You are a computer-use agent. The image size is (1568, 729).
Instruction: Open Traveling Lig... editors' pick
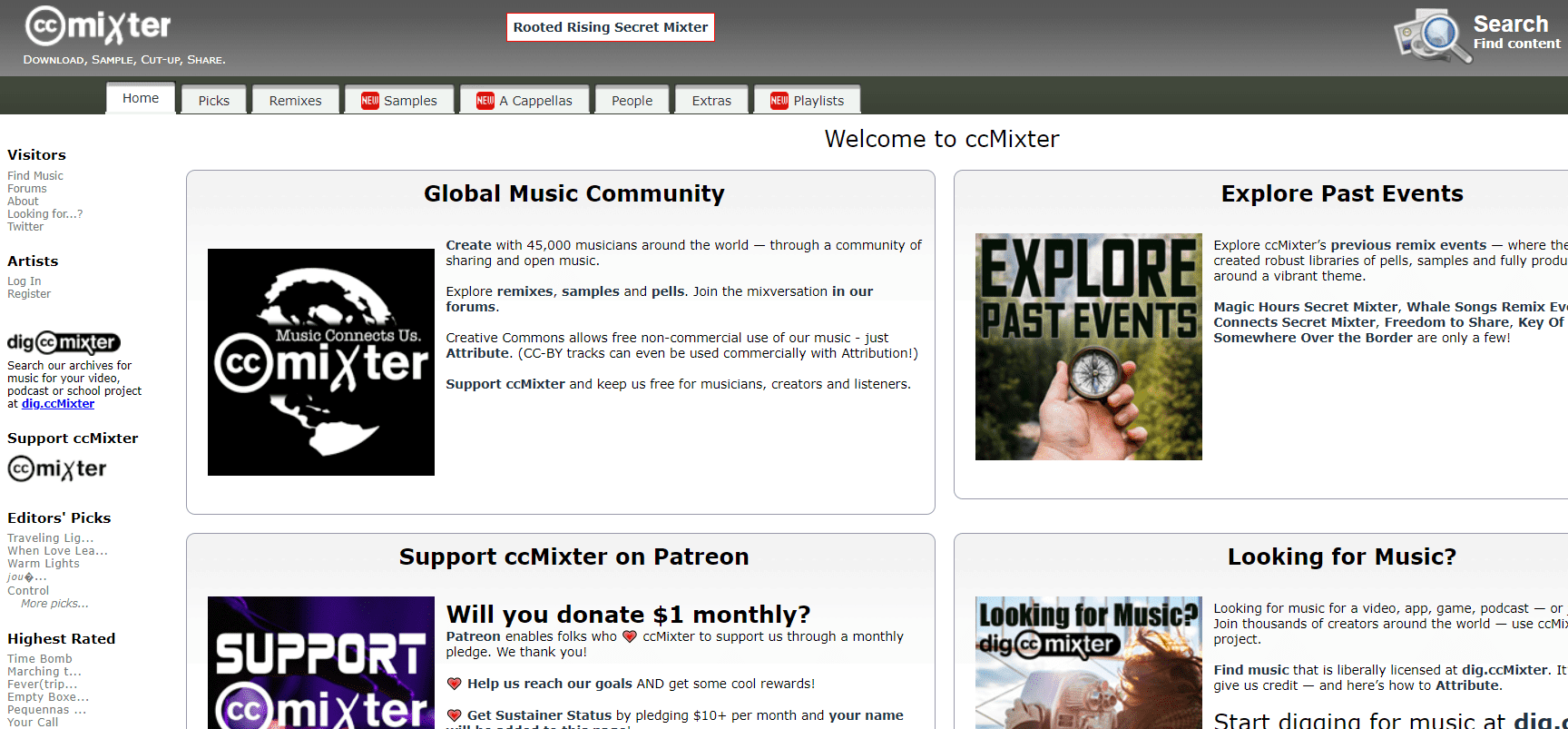[x=51, y=538]
